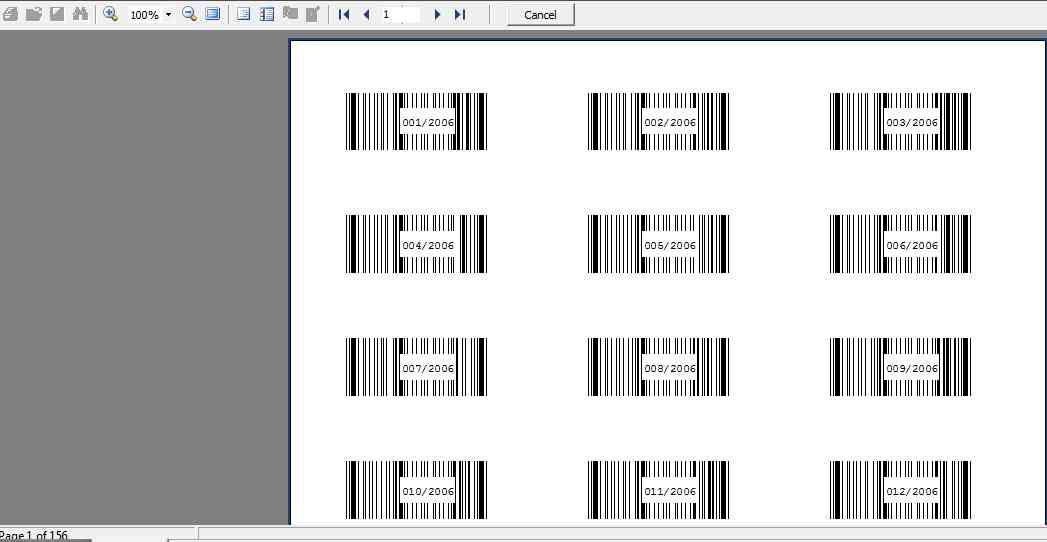The image size is (1047, 542).
Task: Click the page with thumbnails layout icon
Action: click(267, 14)
